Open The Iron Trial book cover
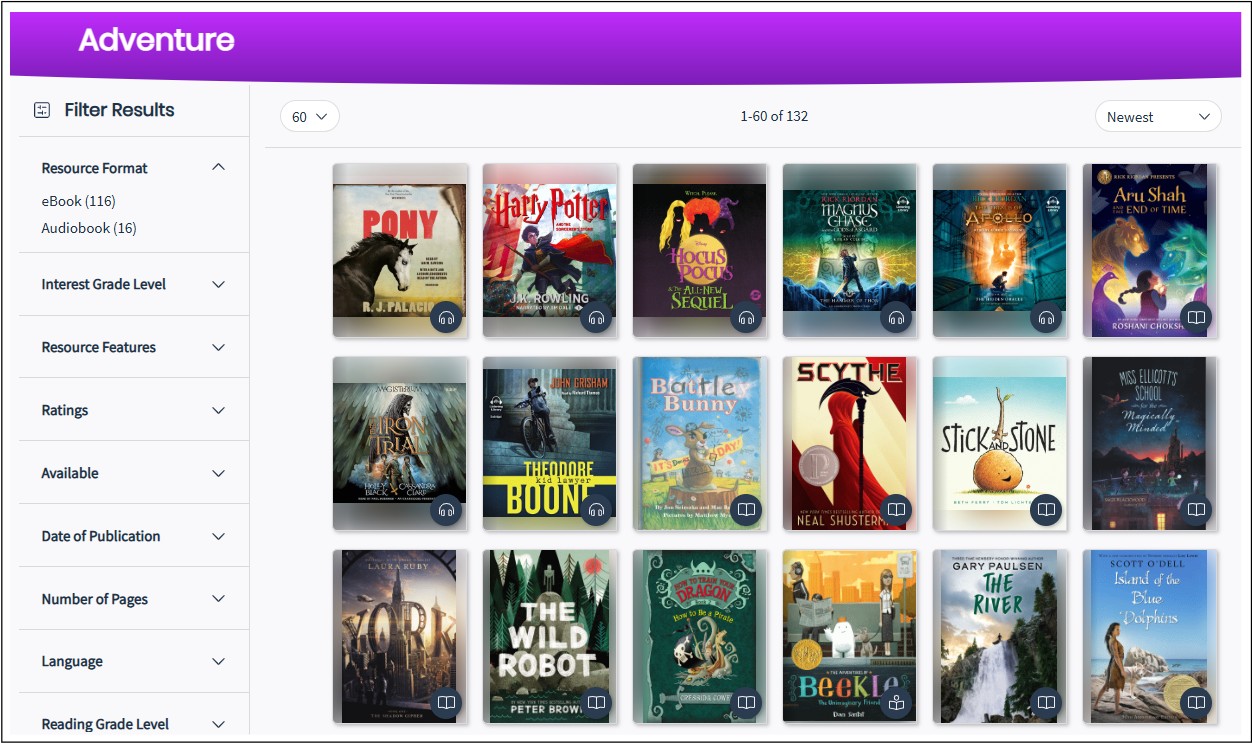 tap(400, 443)
